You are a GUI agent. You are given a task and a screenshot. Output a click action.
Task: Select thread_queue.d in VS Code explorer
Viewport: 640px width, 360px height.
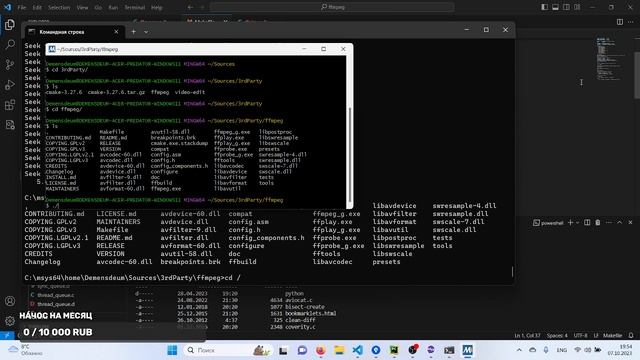(x=56, y=304)
